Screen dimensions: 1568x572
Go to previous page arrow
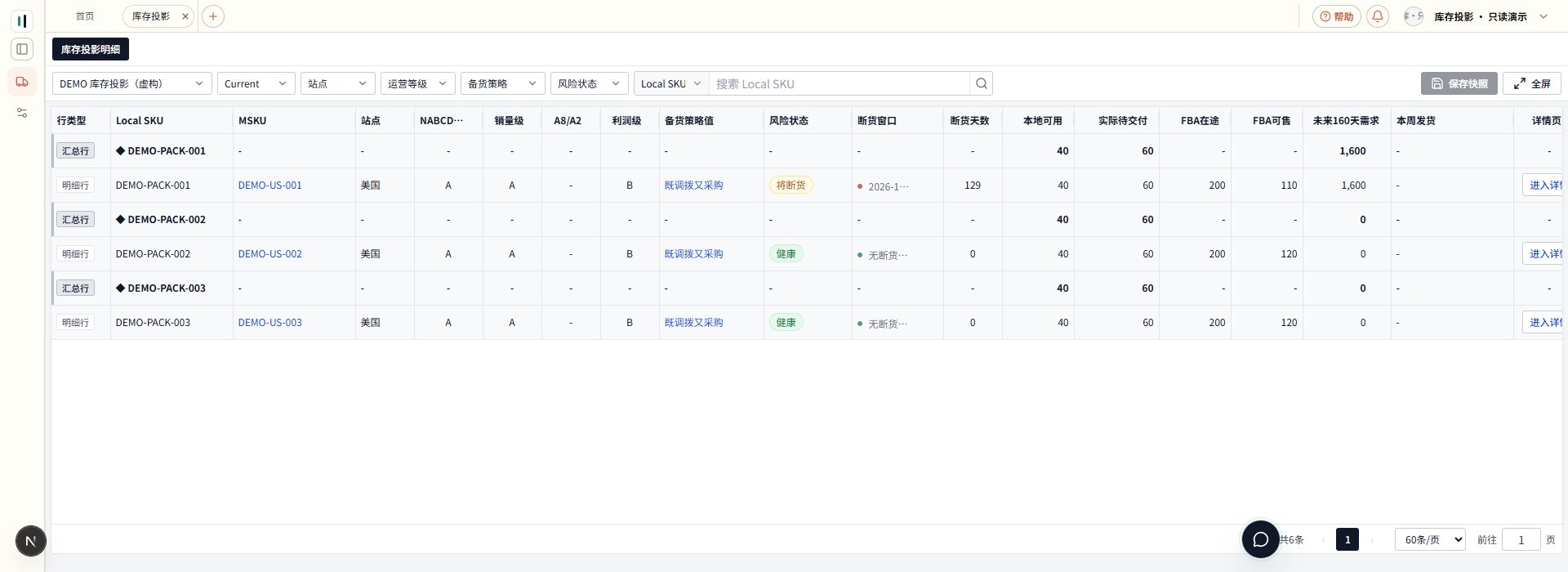(x=1323, y=540)
